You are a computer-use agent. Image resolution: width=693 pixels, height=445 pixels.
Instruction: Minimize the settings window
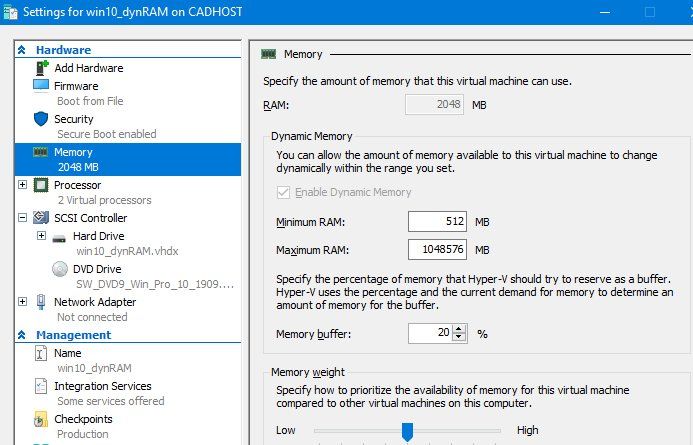(605, 12)
